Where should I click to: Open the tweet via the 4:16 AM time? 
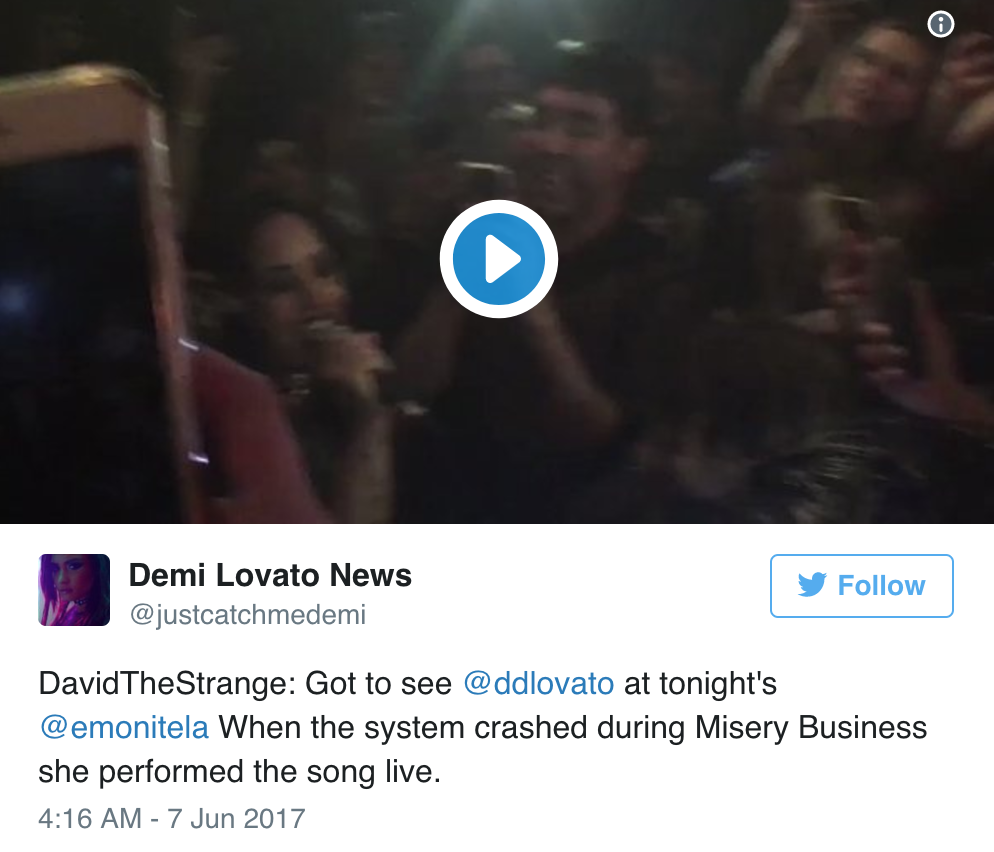(90, 819)
